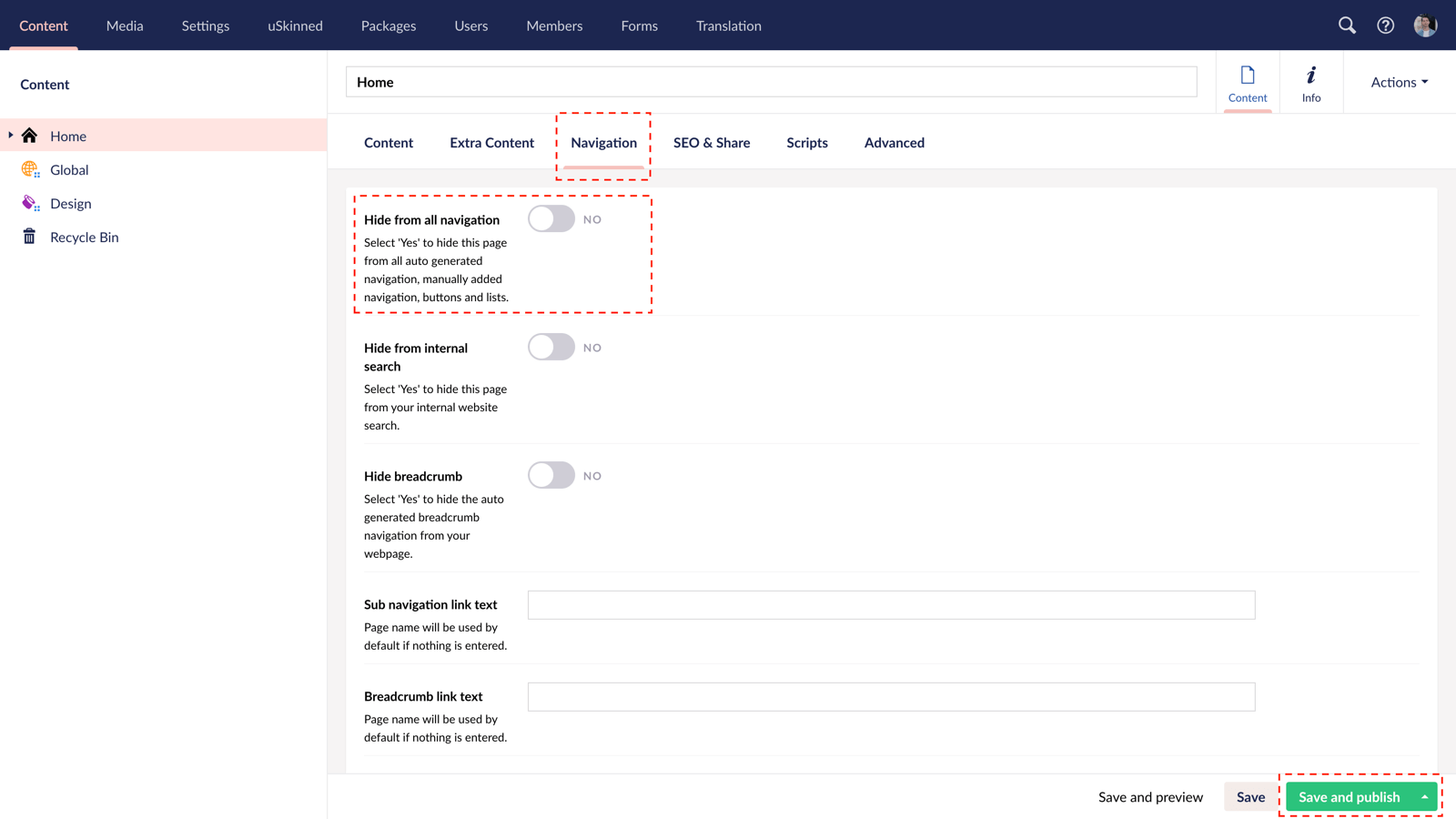Click the help question mark icon
The height and width of the screenshot is (819, 1456).
click(x=1386, y=25)
